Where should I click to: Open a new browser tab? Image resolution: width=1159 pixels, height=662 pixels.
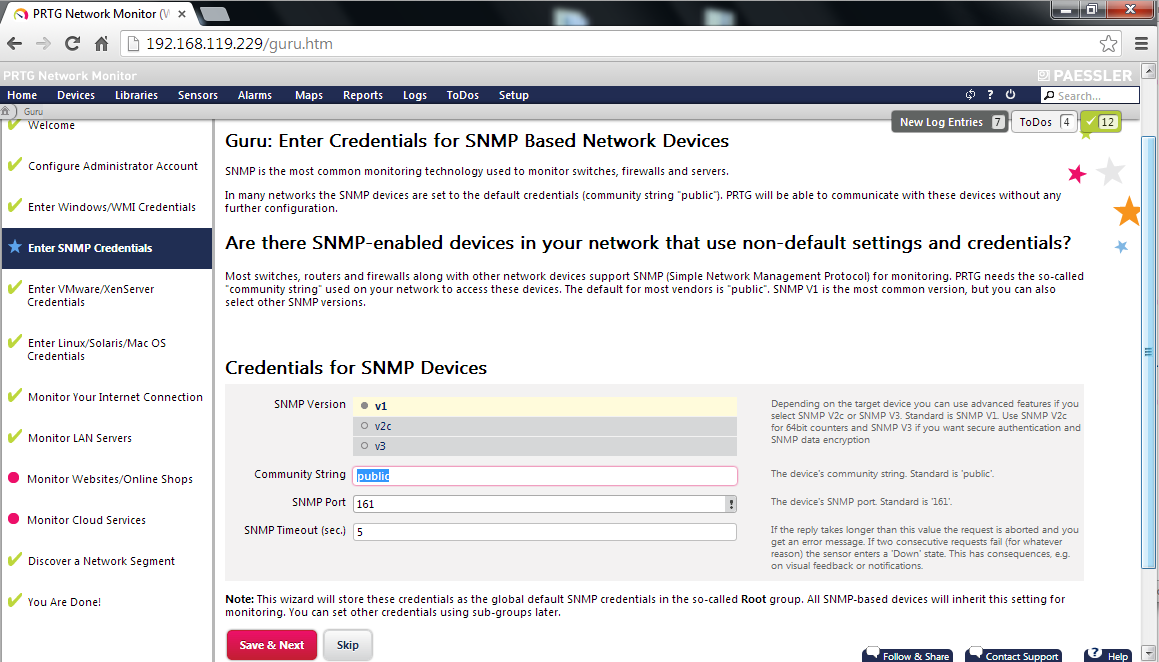coord(215,14)
